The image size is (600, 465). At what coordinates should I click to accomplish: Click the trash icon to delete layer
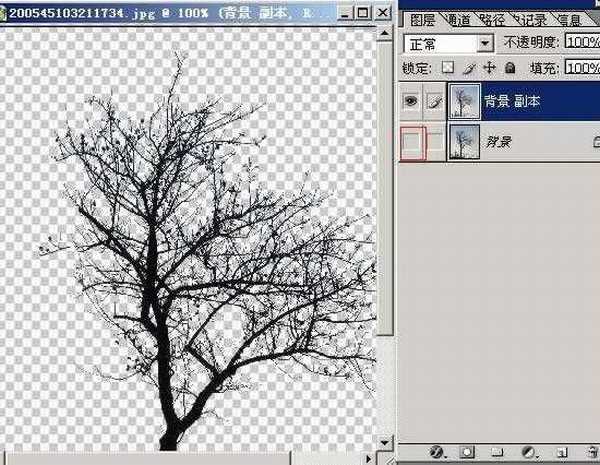(x=589, y=452)
